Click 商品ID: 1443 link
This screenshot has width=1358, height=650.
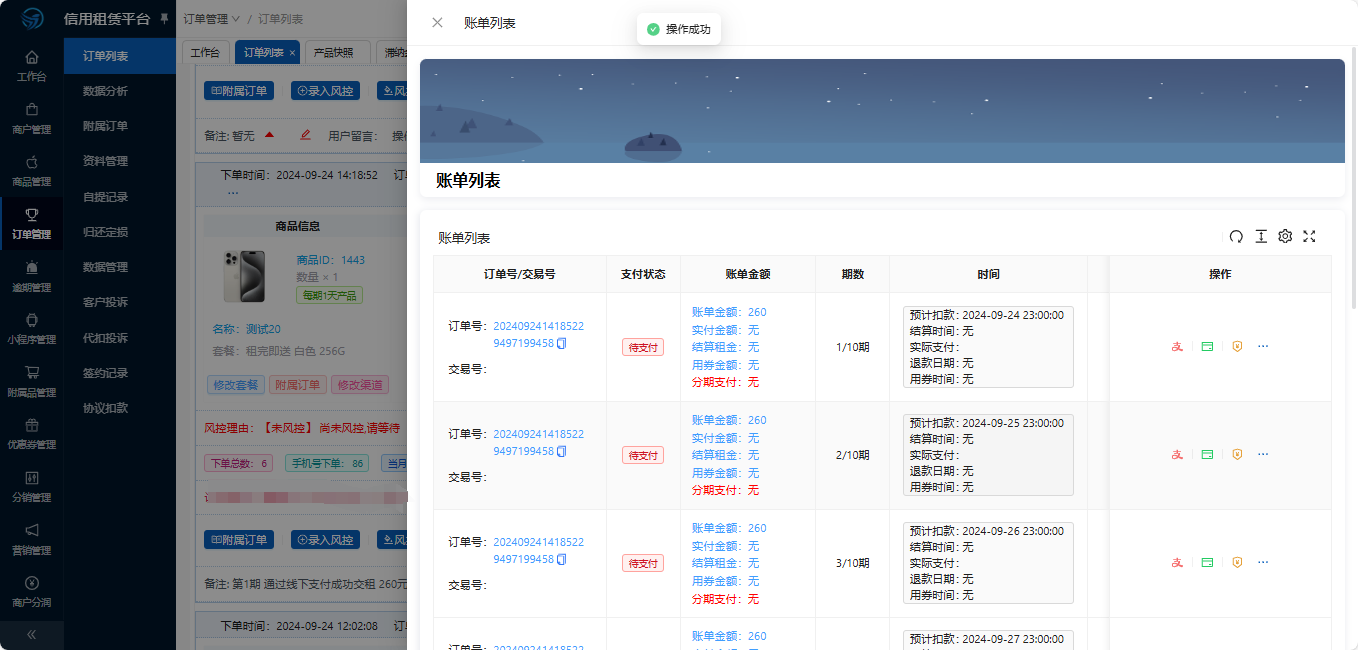[331, 260]
